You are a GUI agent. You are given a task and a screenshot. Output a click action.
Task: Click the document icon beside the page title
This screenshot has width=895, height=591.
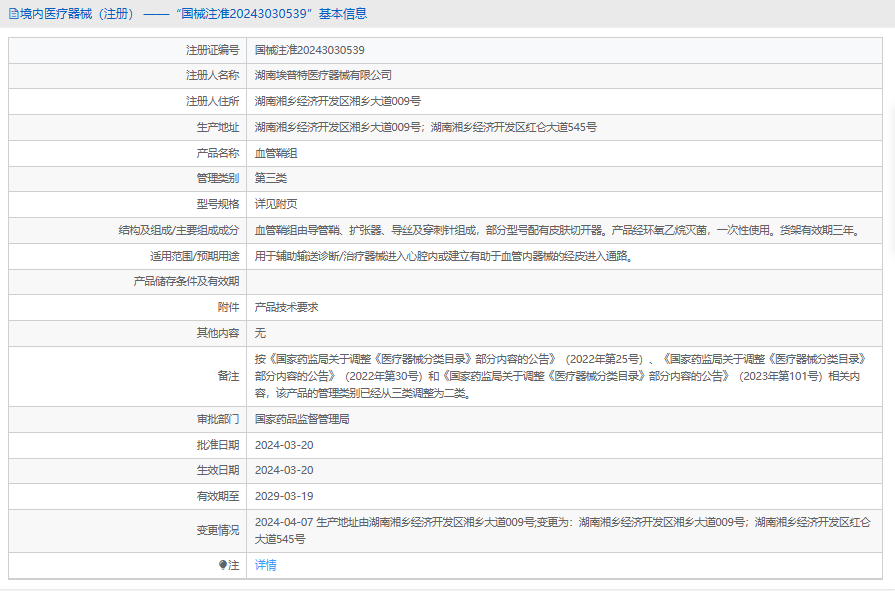pyautogui.click(x=14, y=14)
